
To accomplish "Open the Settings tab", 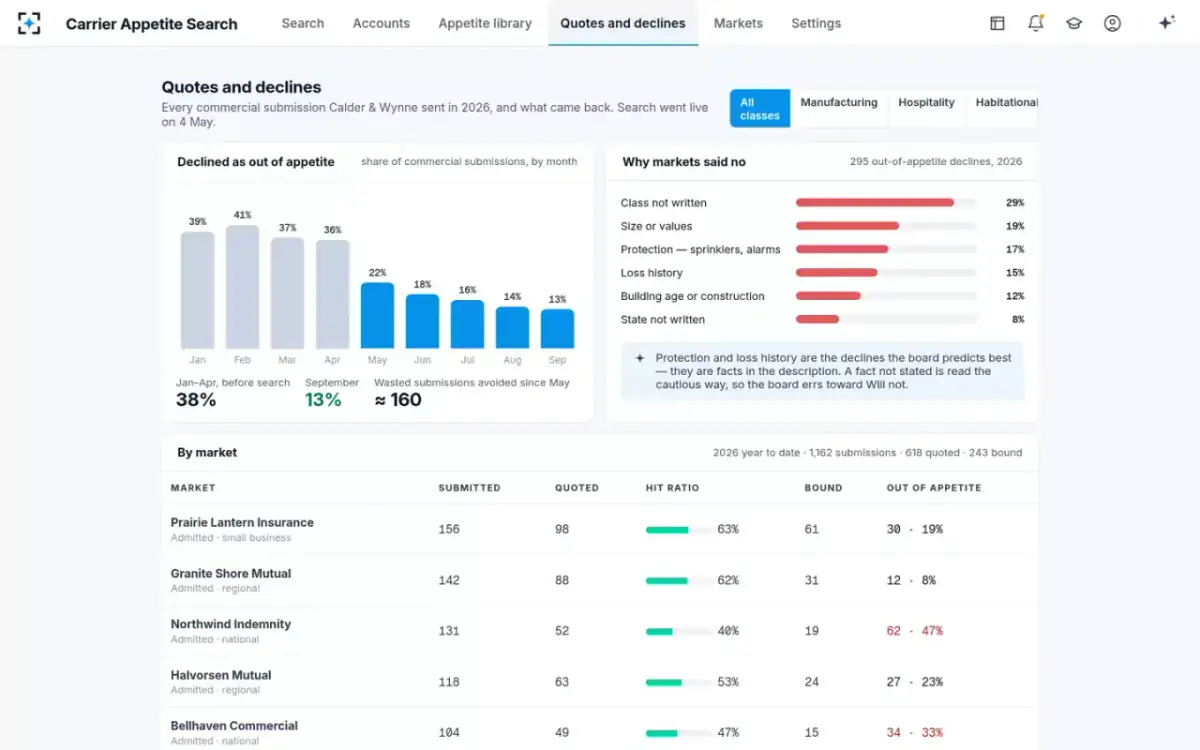I will tap(816, 23).
